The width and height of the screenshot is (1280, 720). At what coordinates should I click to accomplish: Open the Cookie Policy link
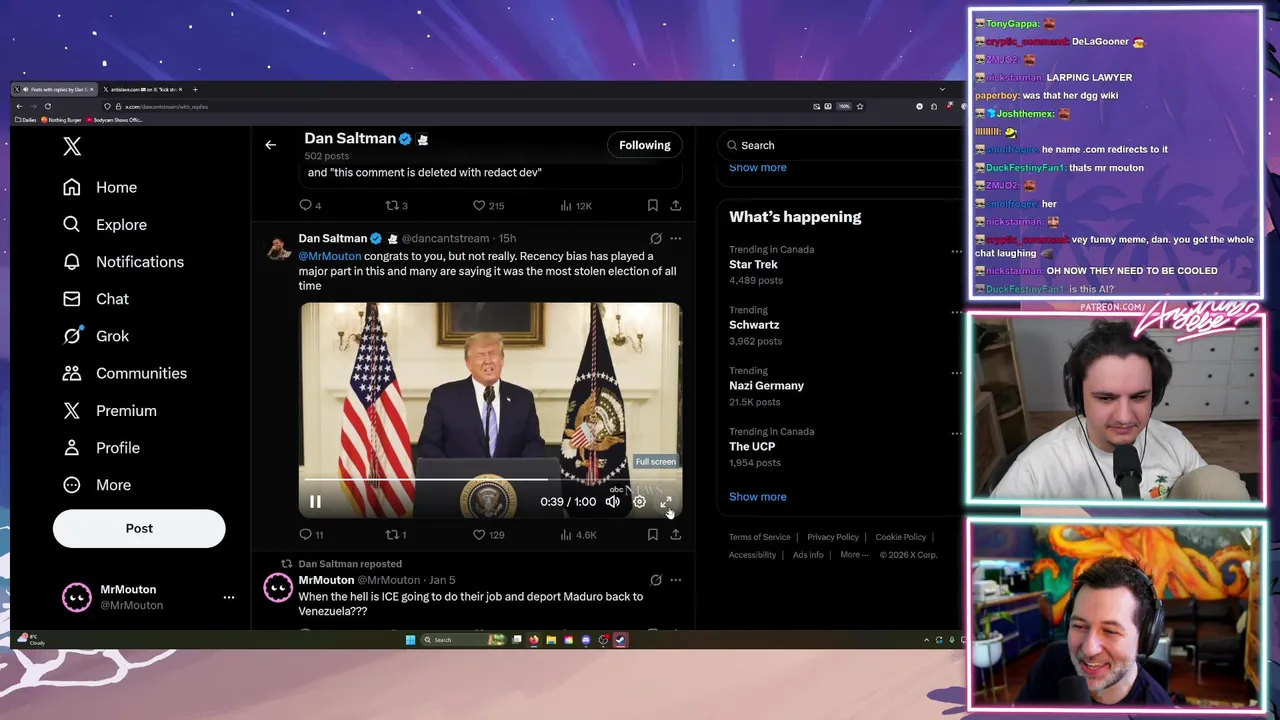[901, 537]
